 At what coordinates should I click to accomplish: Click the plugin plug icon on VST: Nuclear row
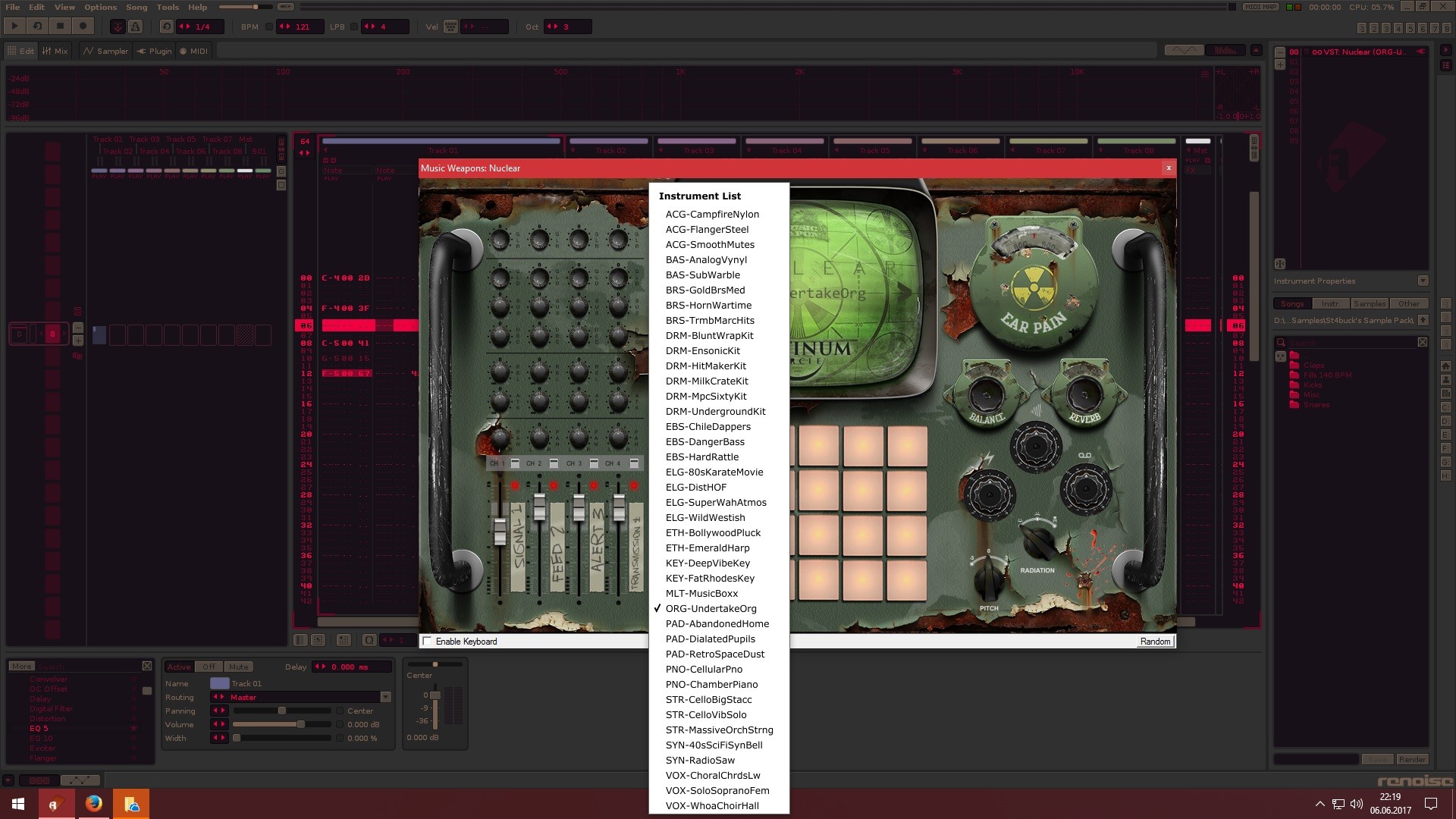1420,52
